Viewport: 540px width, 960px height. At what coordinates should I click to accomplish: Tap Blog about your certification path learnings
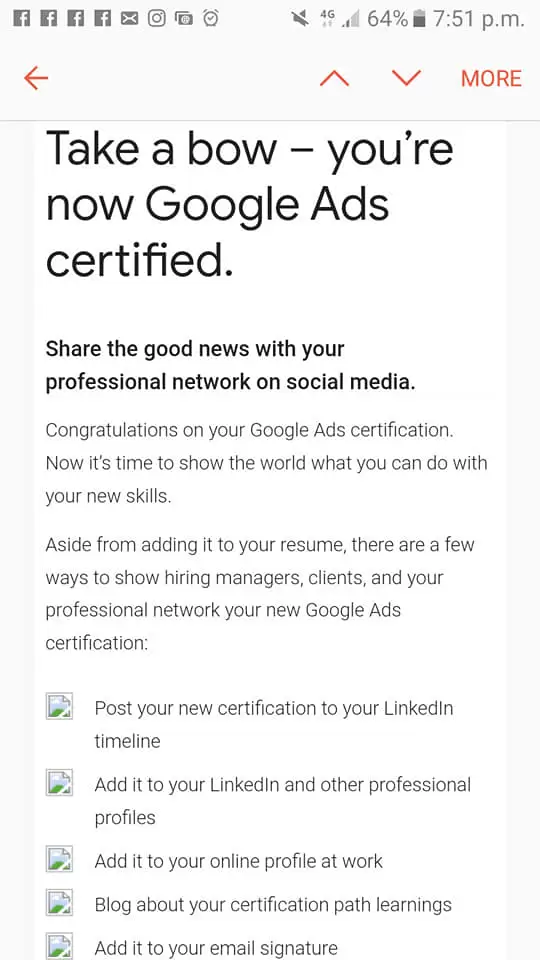tap(273, 905)
